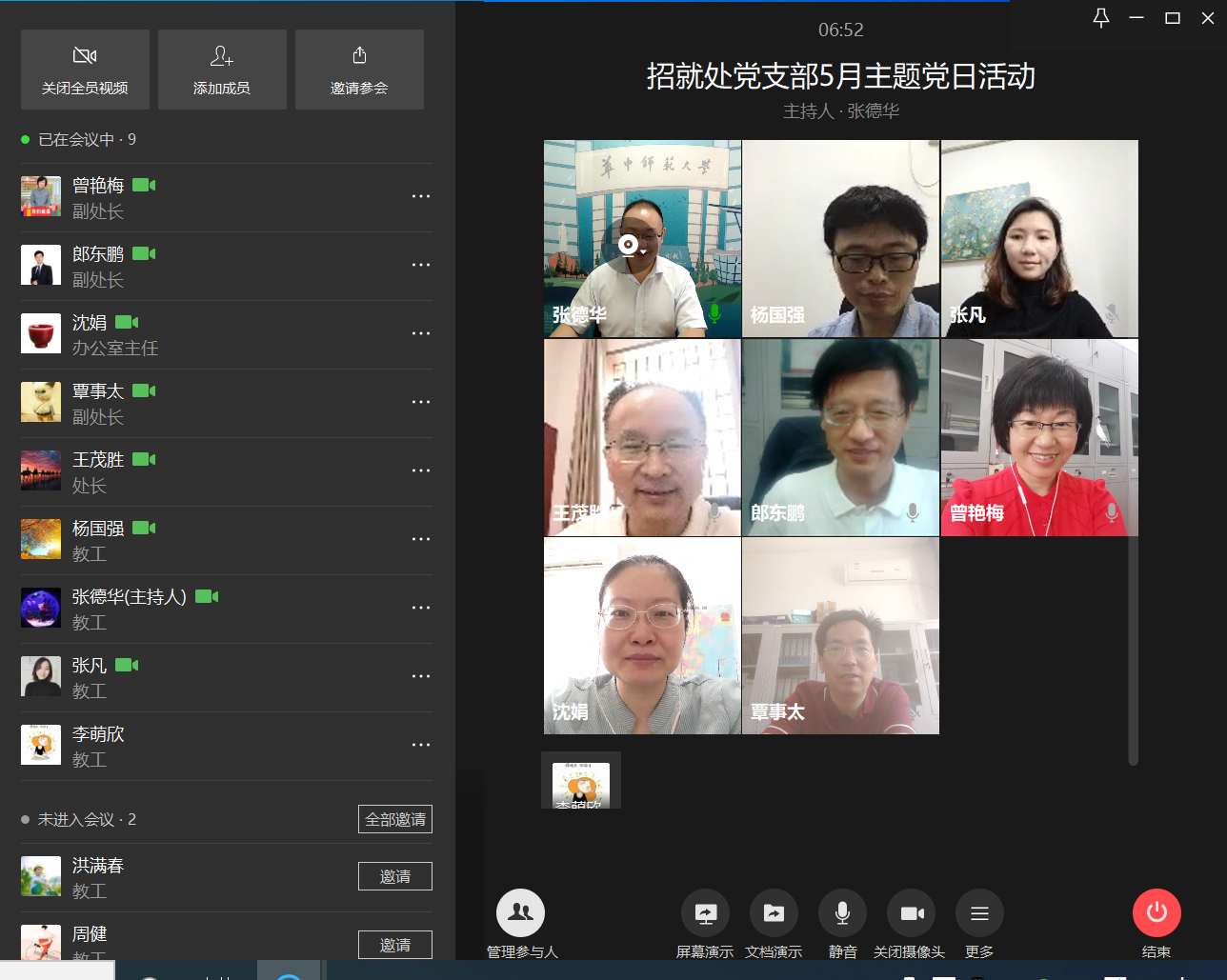
Task: Start 屏幕演示 screen sharing
Action: click(x=705, y=914)
